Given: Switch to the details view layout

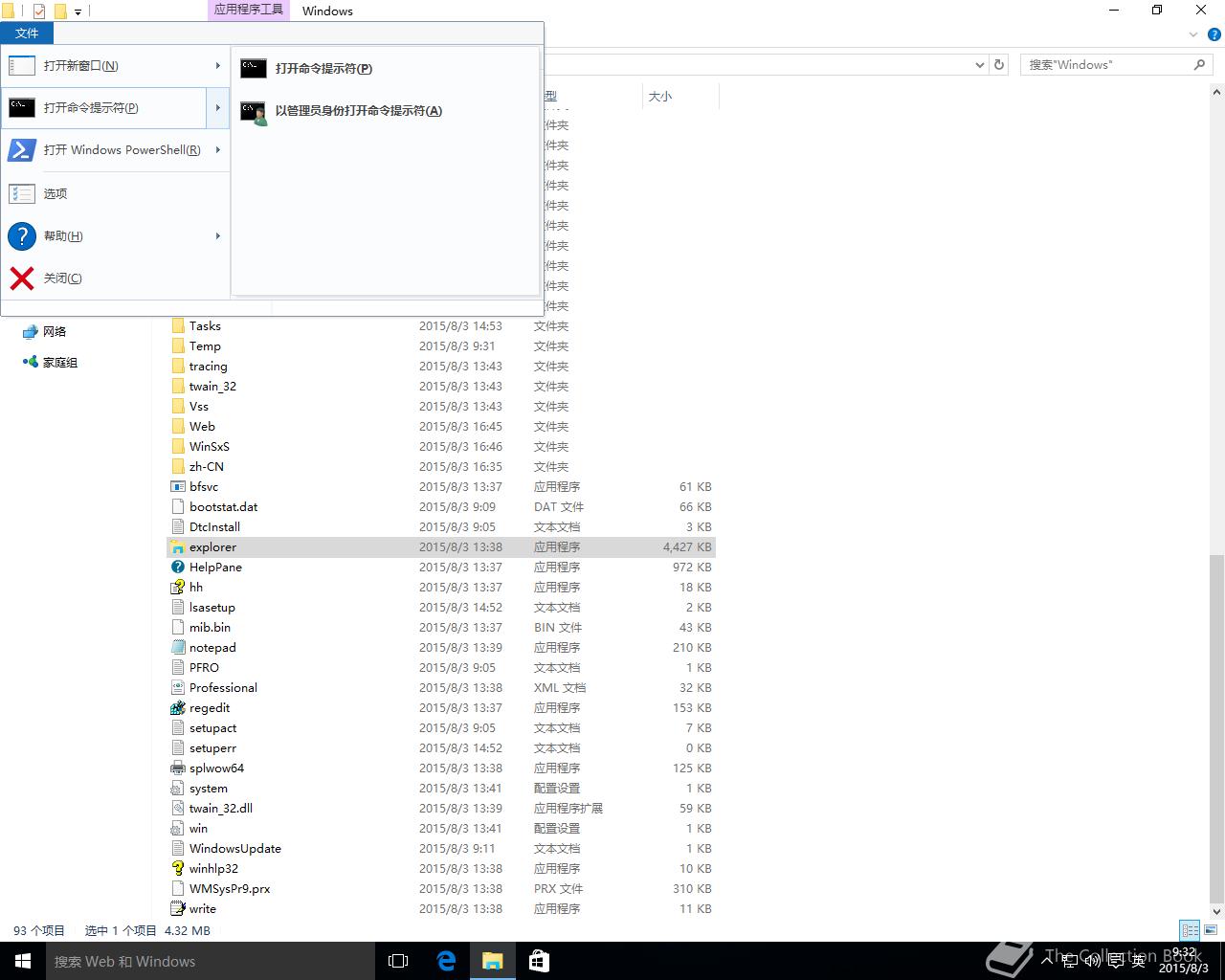Looking at the screenshot, I should (1190, 930).
